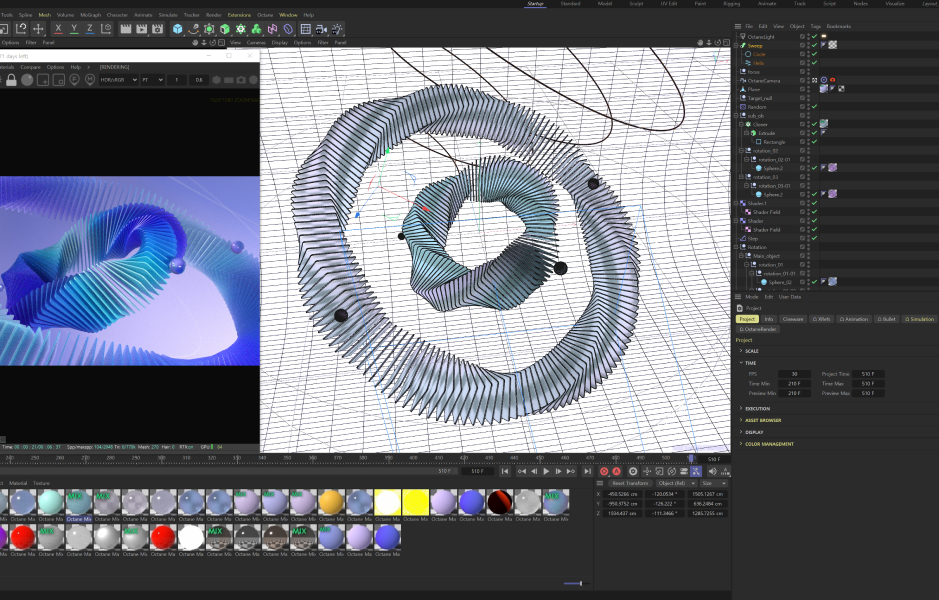Open the Cameras menu in the viewport
Image resolution: width=939 pixels, height=600 pixels.
click(x=256, y=43)
